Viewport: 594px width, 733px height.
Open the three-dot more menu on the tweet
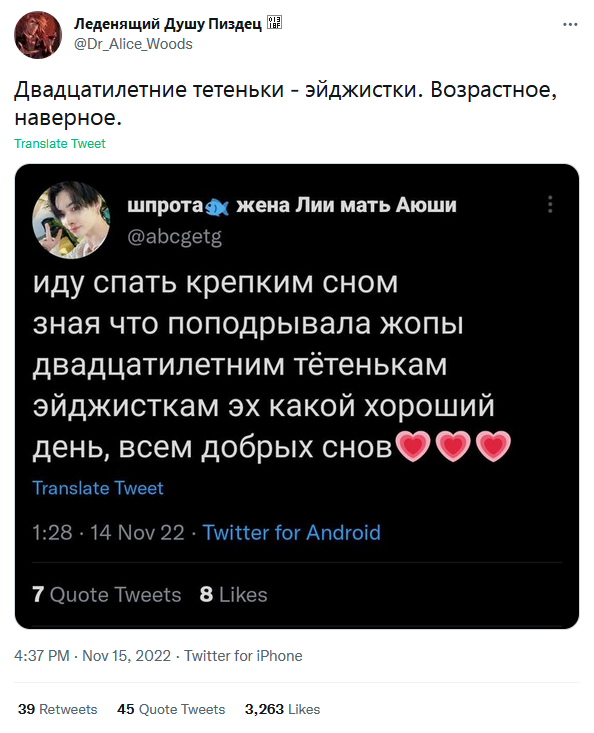pyautogui.click(x=570, y=24)
